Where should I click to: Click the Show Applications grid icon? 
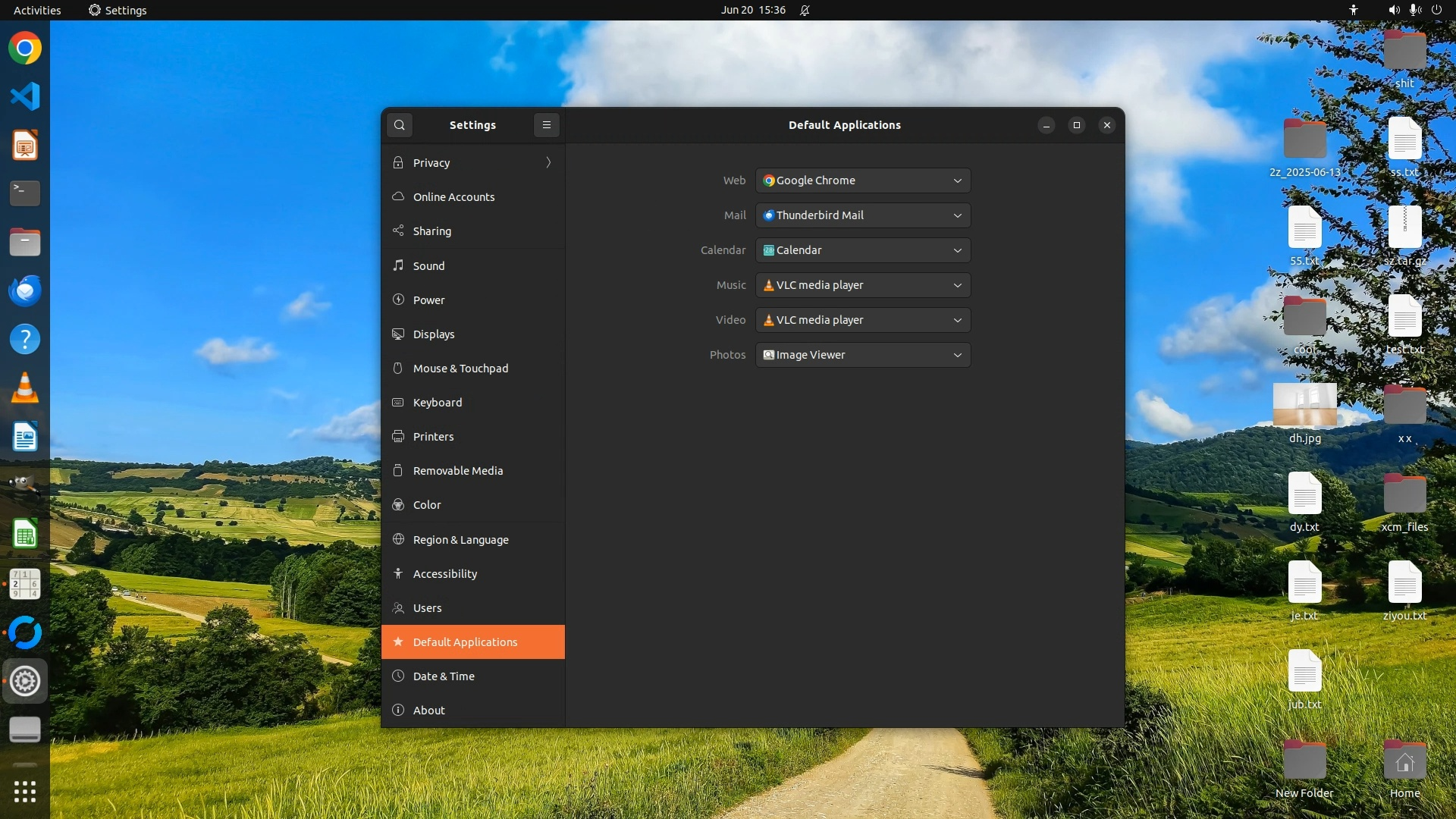(x=25, y=792)
